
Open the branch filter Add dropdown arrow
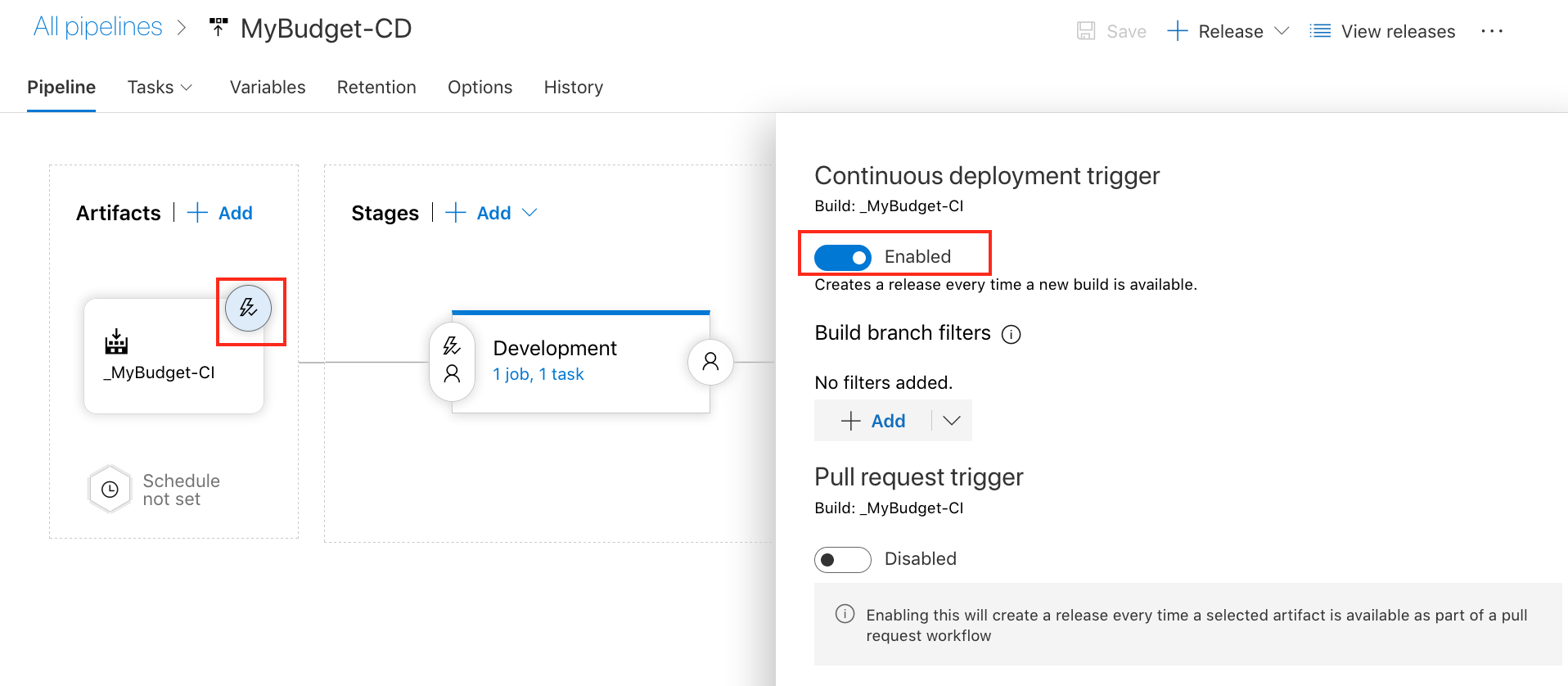tap(951, 421)
